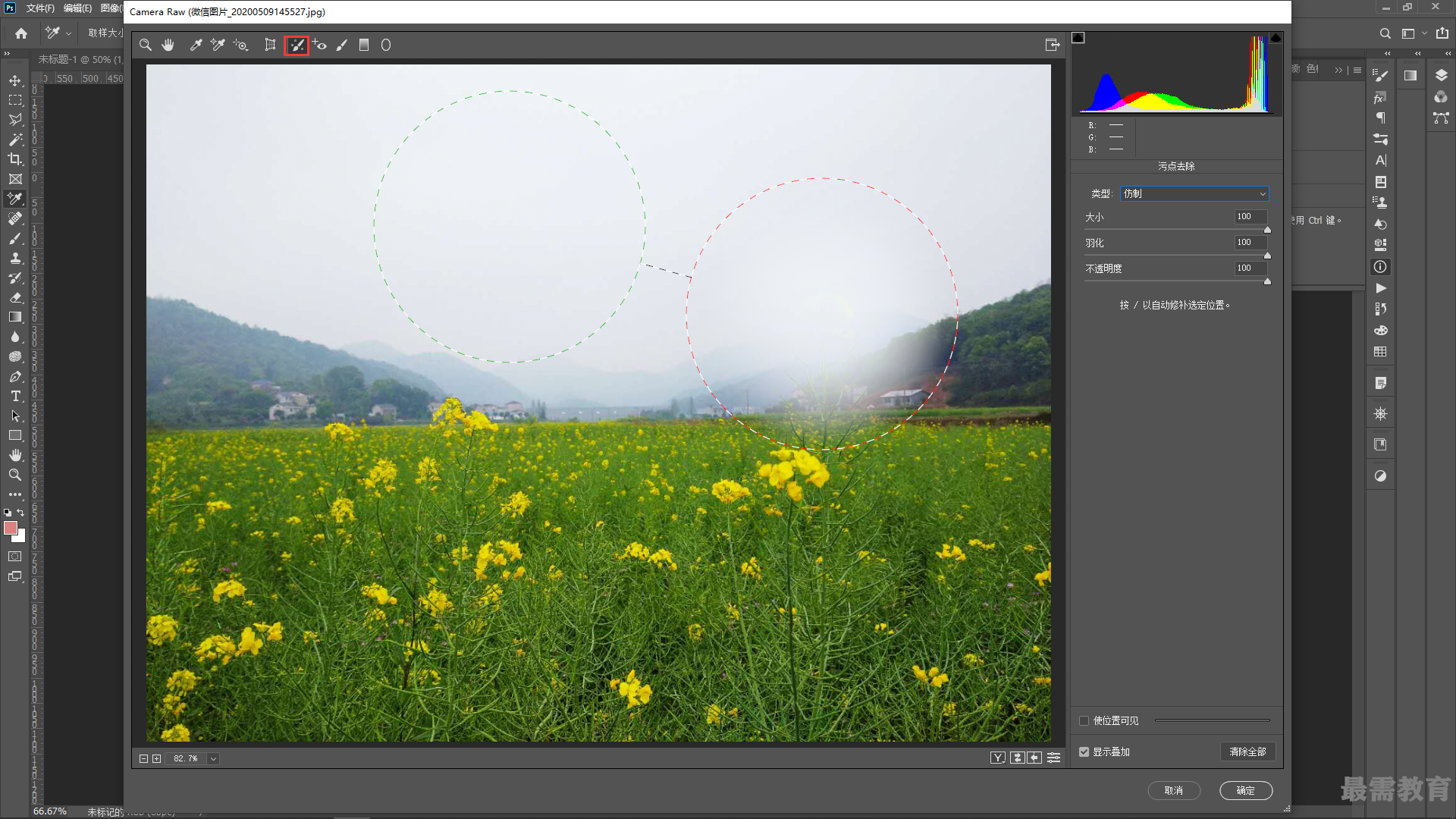
Task: Open the zoom level dropdown at 82.7%
Action: 214,759
